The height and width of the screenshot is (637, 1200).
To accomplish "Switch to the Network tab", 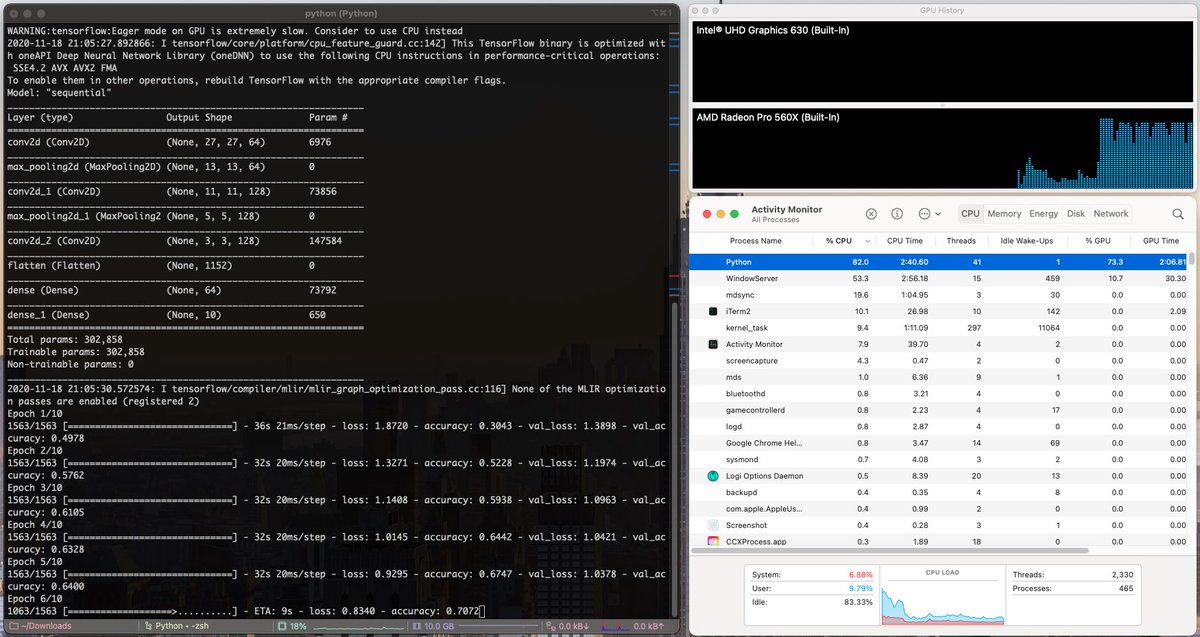I will pyautogui.click(x=1110, y=214).
